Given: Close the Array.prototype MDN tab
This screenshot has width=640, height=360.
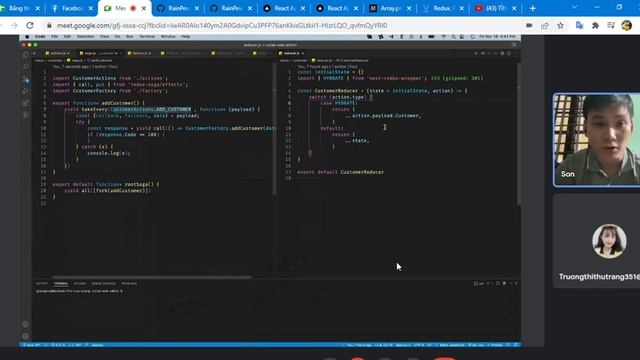Looking at the screenshot, I should tap(409, 8).
